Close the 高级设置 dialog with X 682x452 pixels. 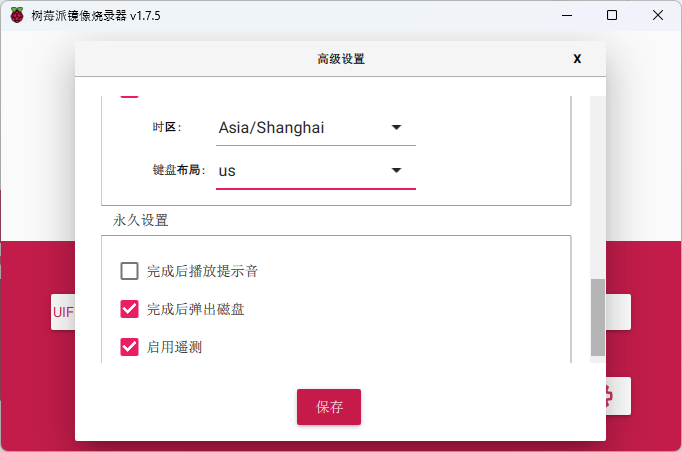[x=577, y=59]
